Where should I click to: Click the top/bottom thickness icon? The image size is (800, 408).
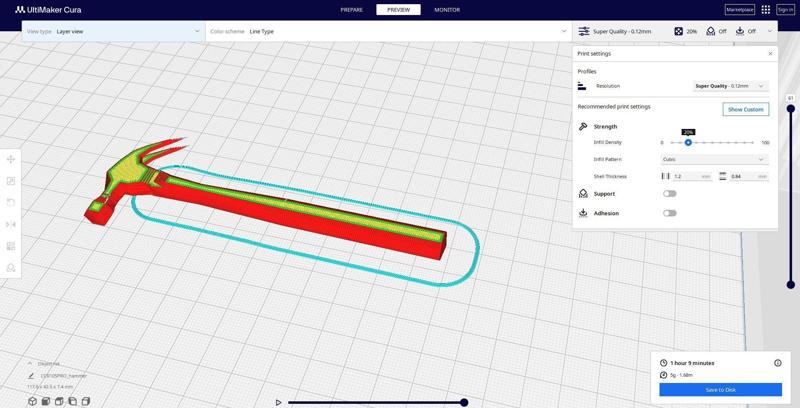pyautogui.click(x=722, y=176)
